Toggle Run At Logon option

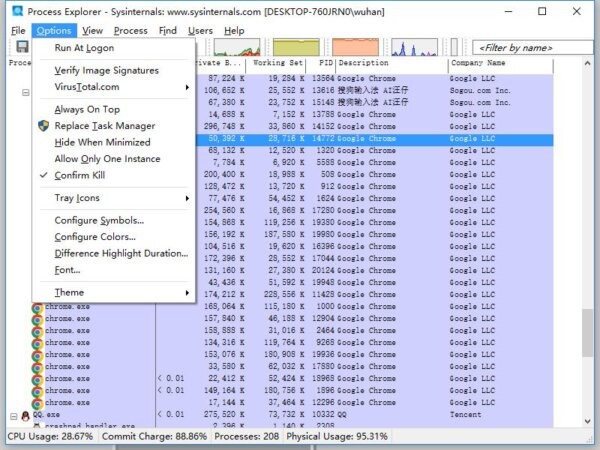point(114,48)
